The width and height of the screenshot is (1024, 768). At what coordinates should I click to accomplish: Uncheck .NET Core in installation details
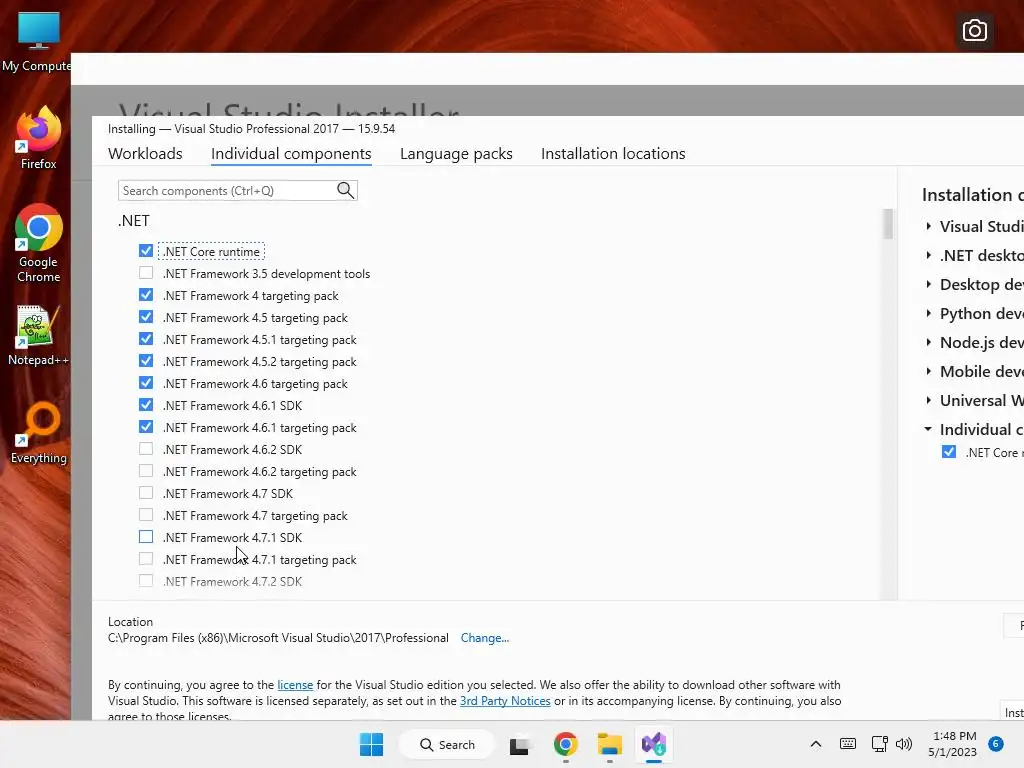tap(949, 452)
